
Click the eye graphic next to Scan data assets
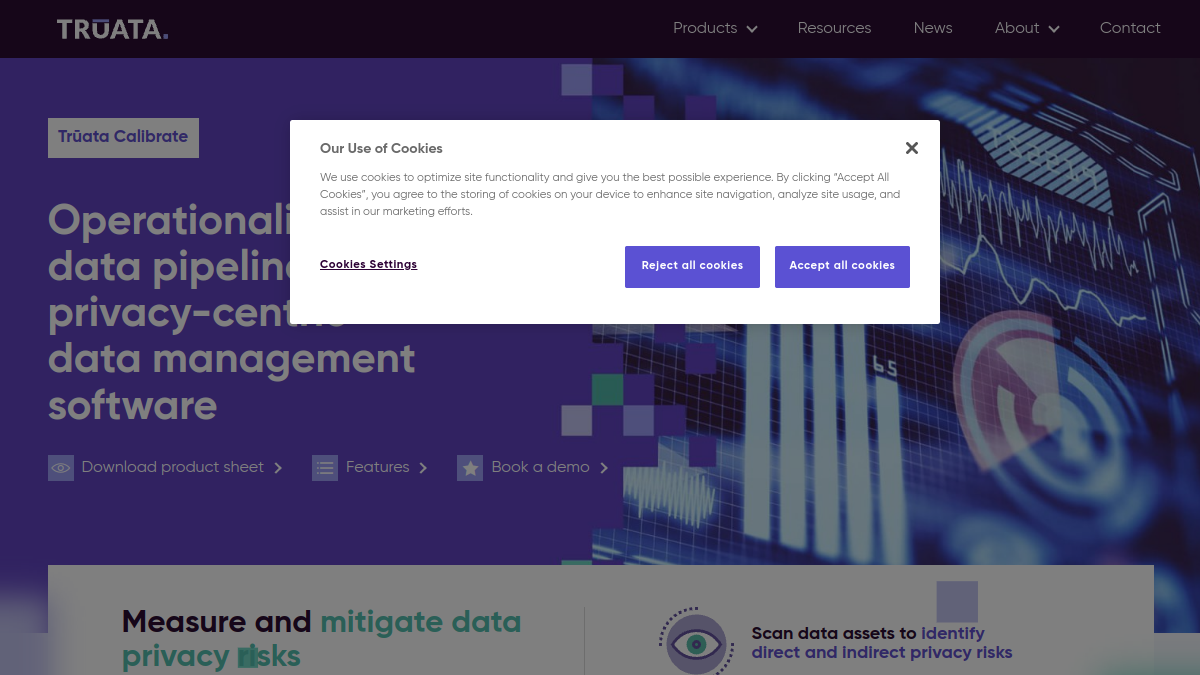[696, 641]
